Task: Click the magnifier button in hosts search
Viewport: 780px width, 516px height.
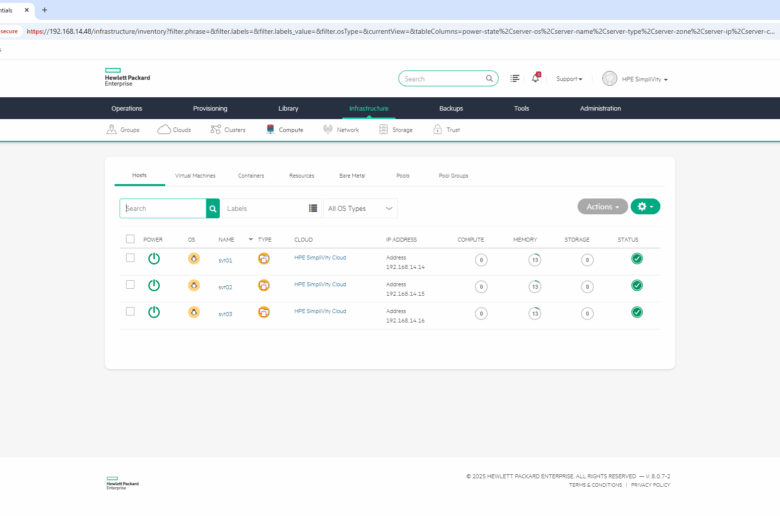Action: tap(213, 208)
